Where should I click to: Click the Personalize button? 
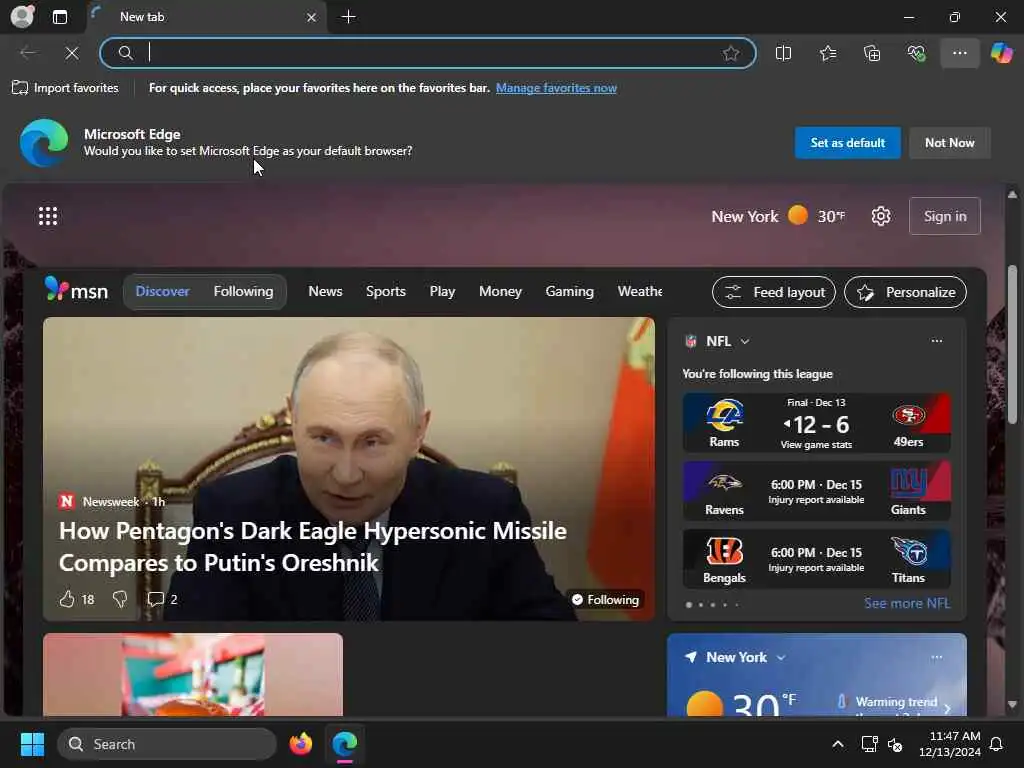[905, 292]
